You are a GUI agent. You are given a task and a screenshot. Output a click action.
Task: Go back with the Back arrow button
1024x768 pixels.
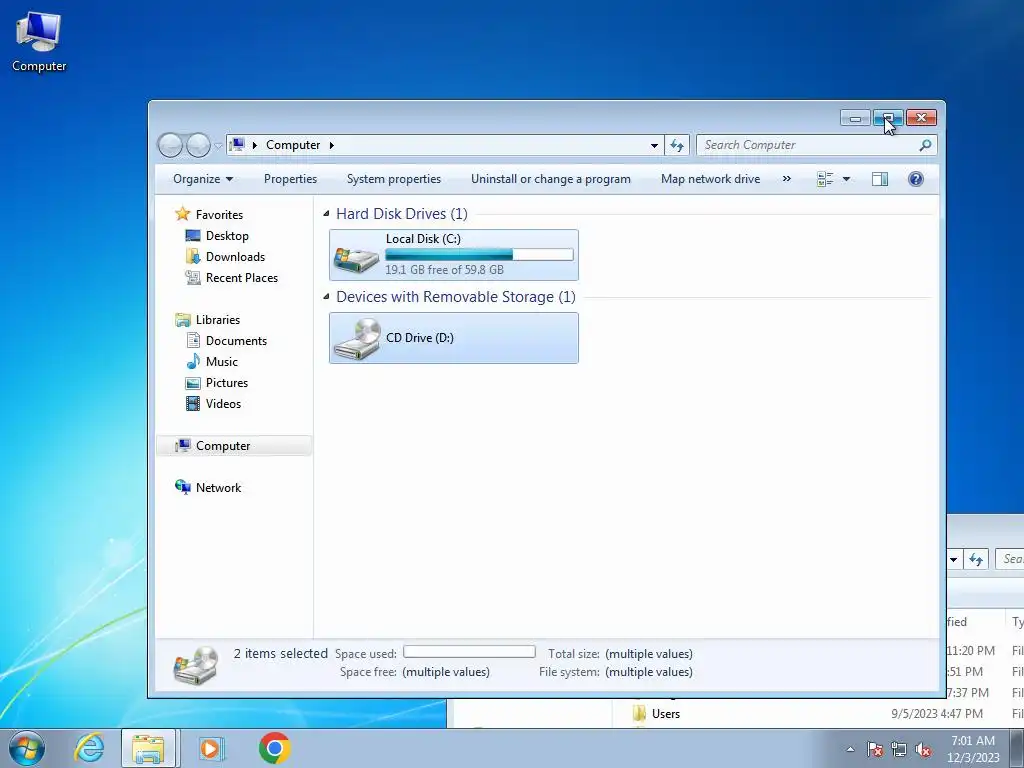(x=170, y=145)
